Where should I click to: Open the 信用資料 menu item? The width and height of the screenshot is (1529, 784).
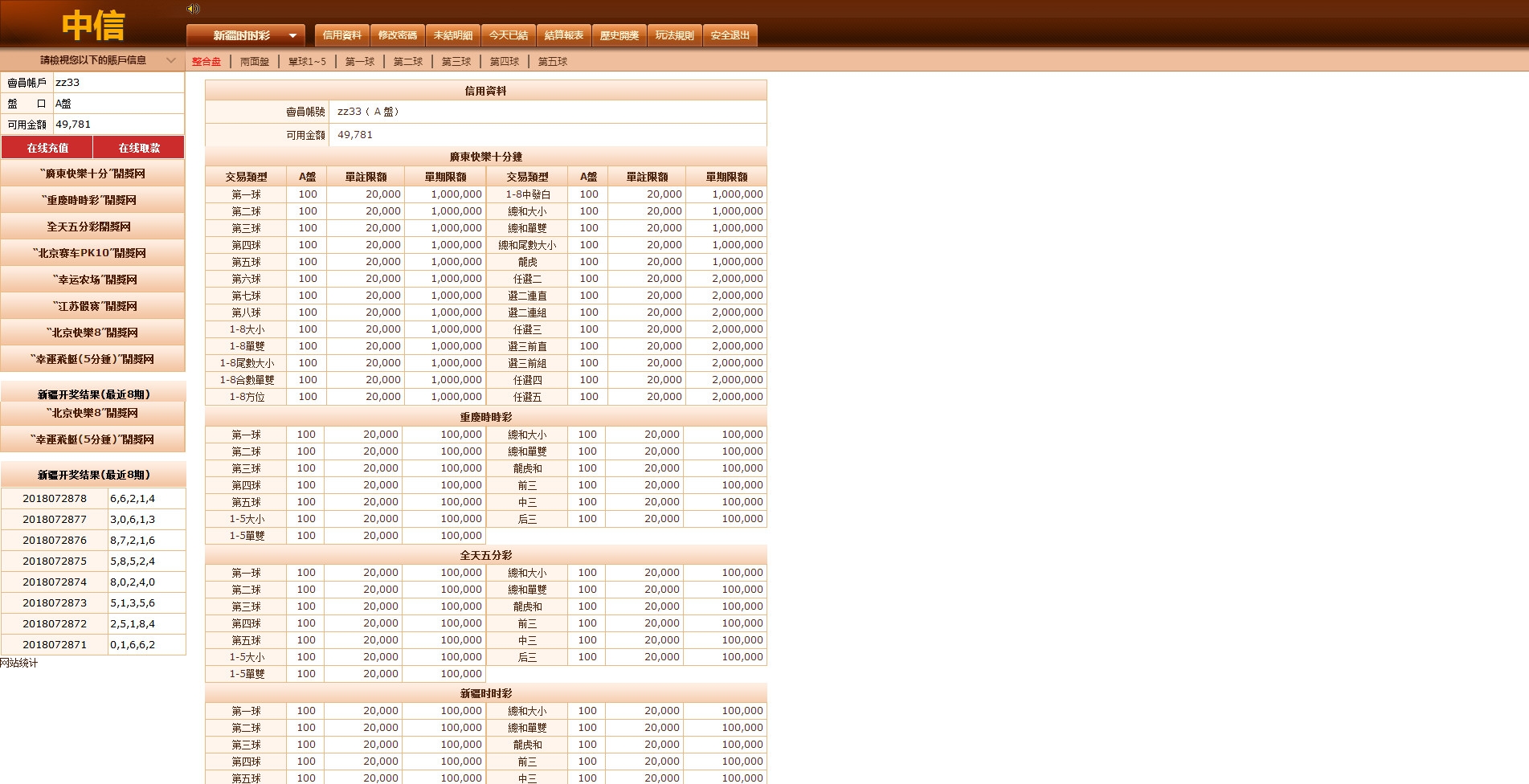point(341,35)
